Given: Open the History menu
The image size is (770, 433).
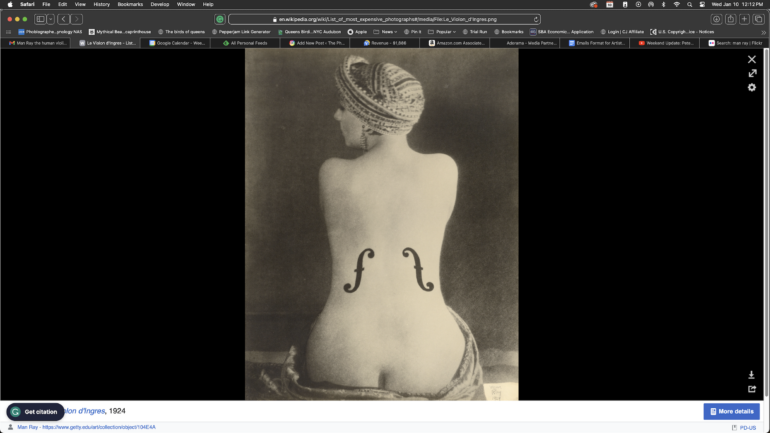Looking at the screenshot, I should click(101, 4).
